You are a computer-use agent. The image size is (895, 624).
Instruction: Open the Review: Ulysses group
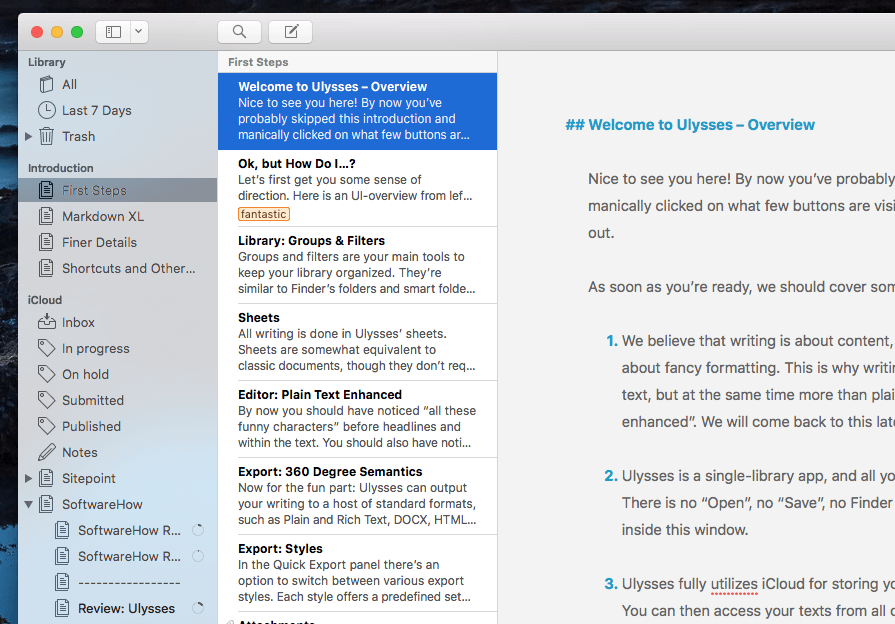(118, 609)
